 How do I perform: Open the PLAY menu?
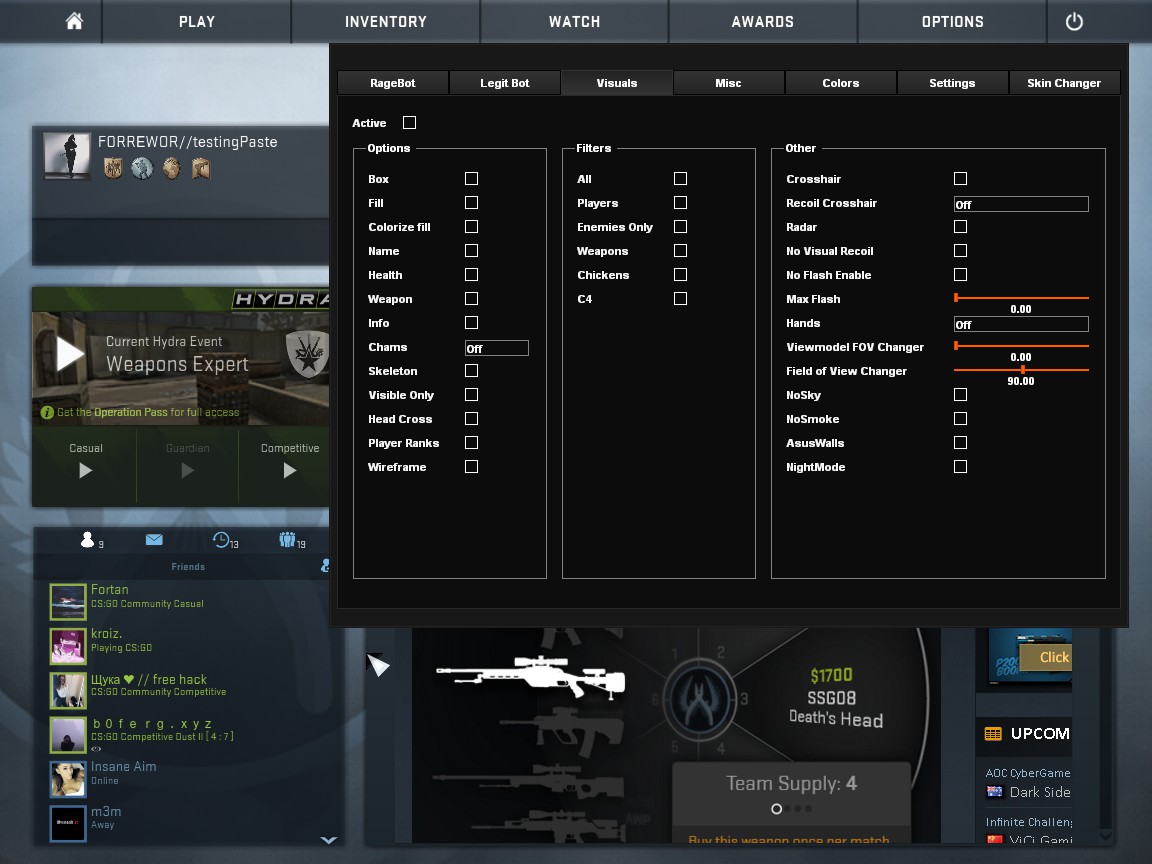click(197, 21)
